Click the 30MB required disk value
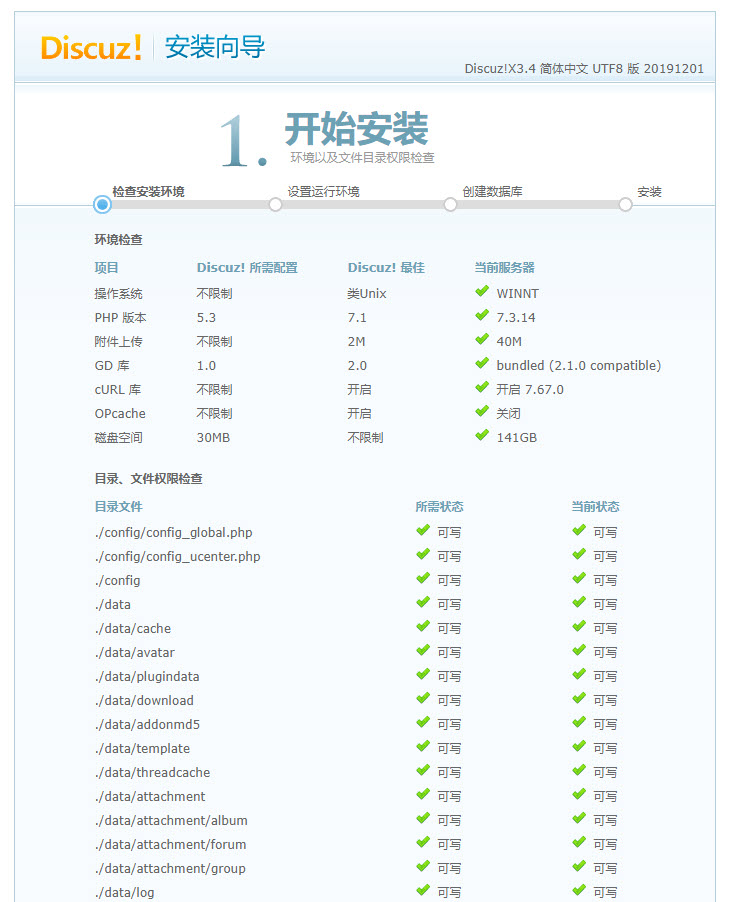This screenshot has width=739, height=902. tap(213, 438)
